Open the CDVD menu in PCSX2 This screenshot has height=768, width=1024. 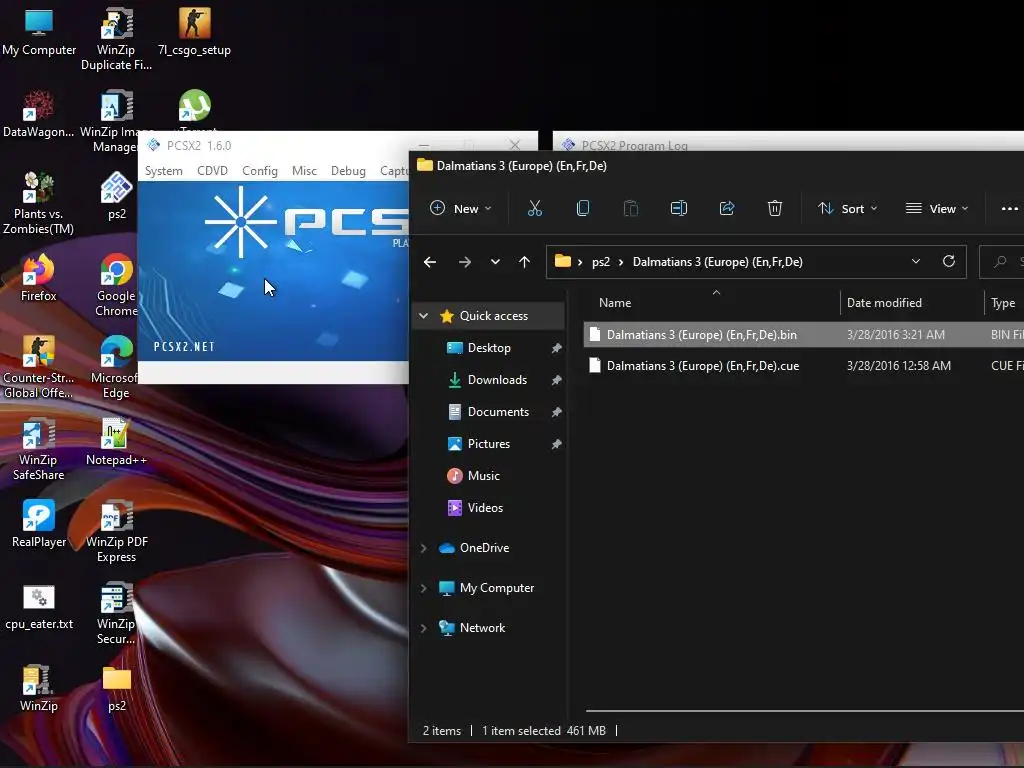[x=212, y=170]
